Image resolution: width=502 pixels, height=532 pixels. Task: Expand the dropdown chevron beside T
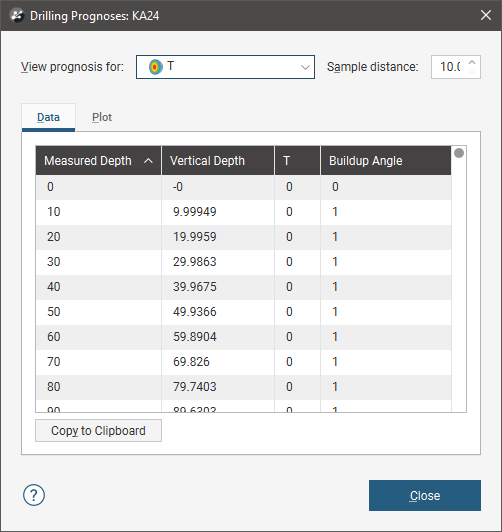click(x=305, y=67)
